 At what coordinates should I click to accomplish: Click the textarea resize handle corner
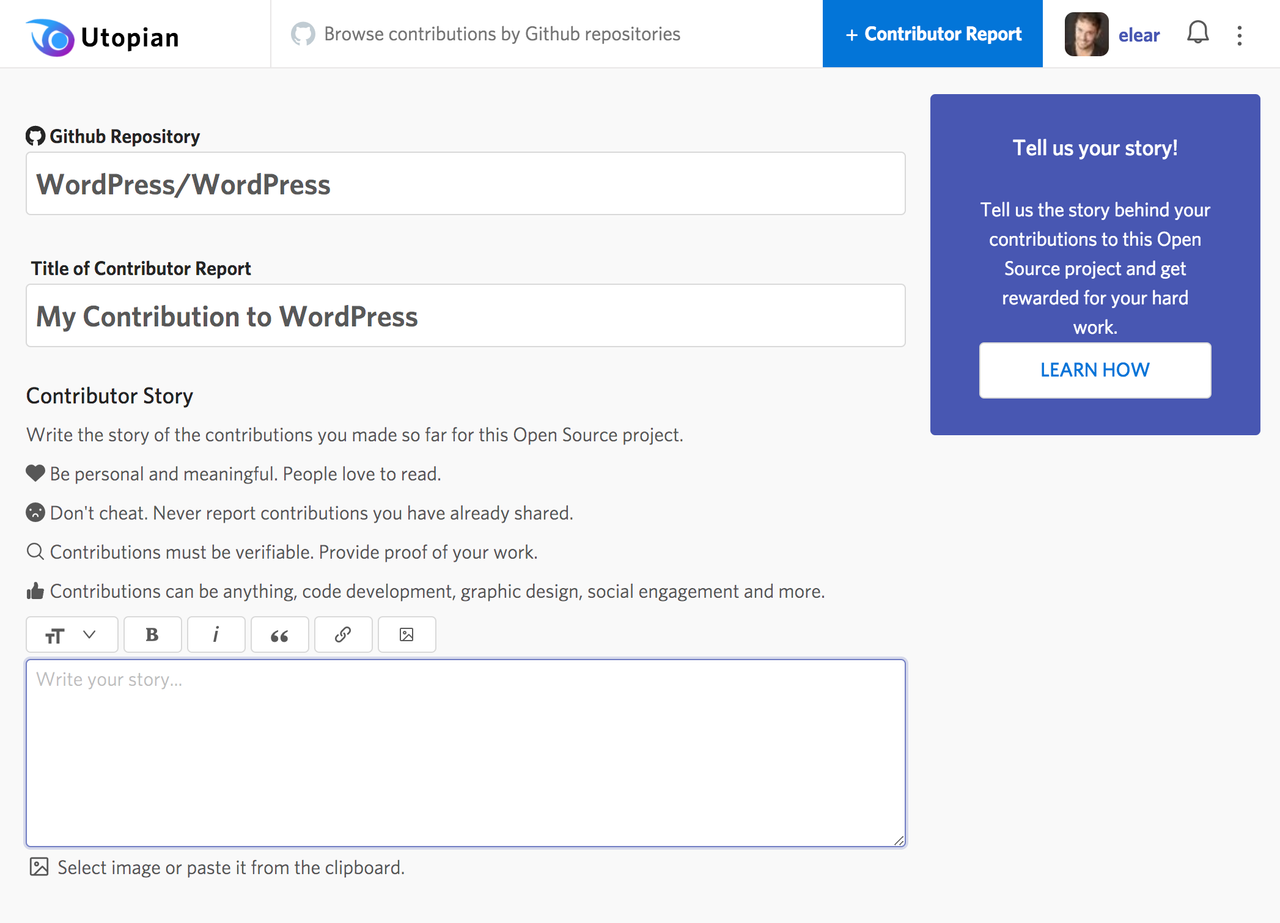point(899,840)
